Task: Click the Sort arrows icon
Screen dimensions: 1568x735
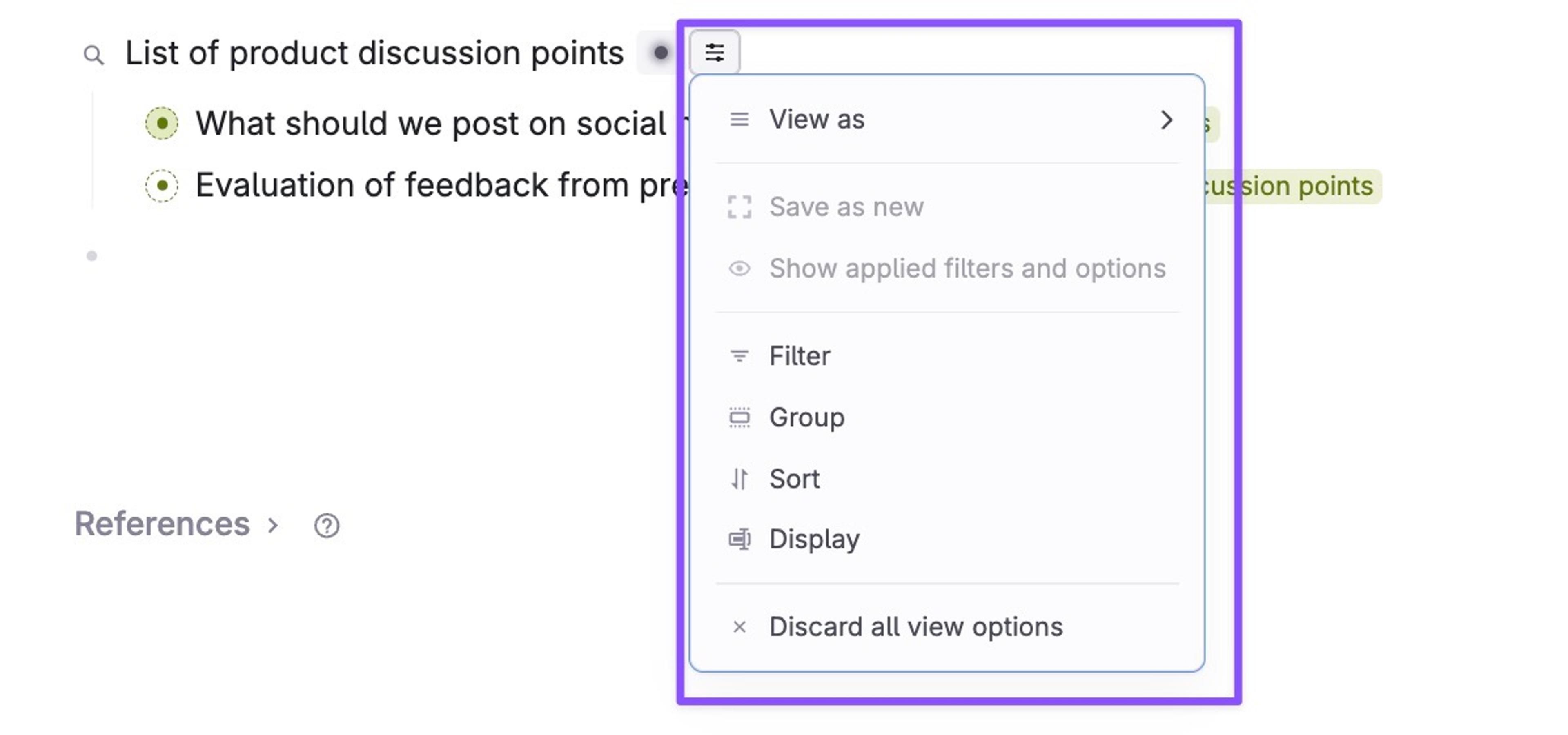Action: tap(739, 479)
